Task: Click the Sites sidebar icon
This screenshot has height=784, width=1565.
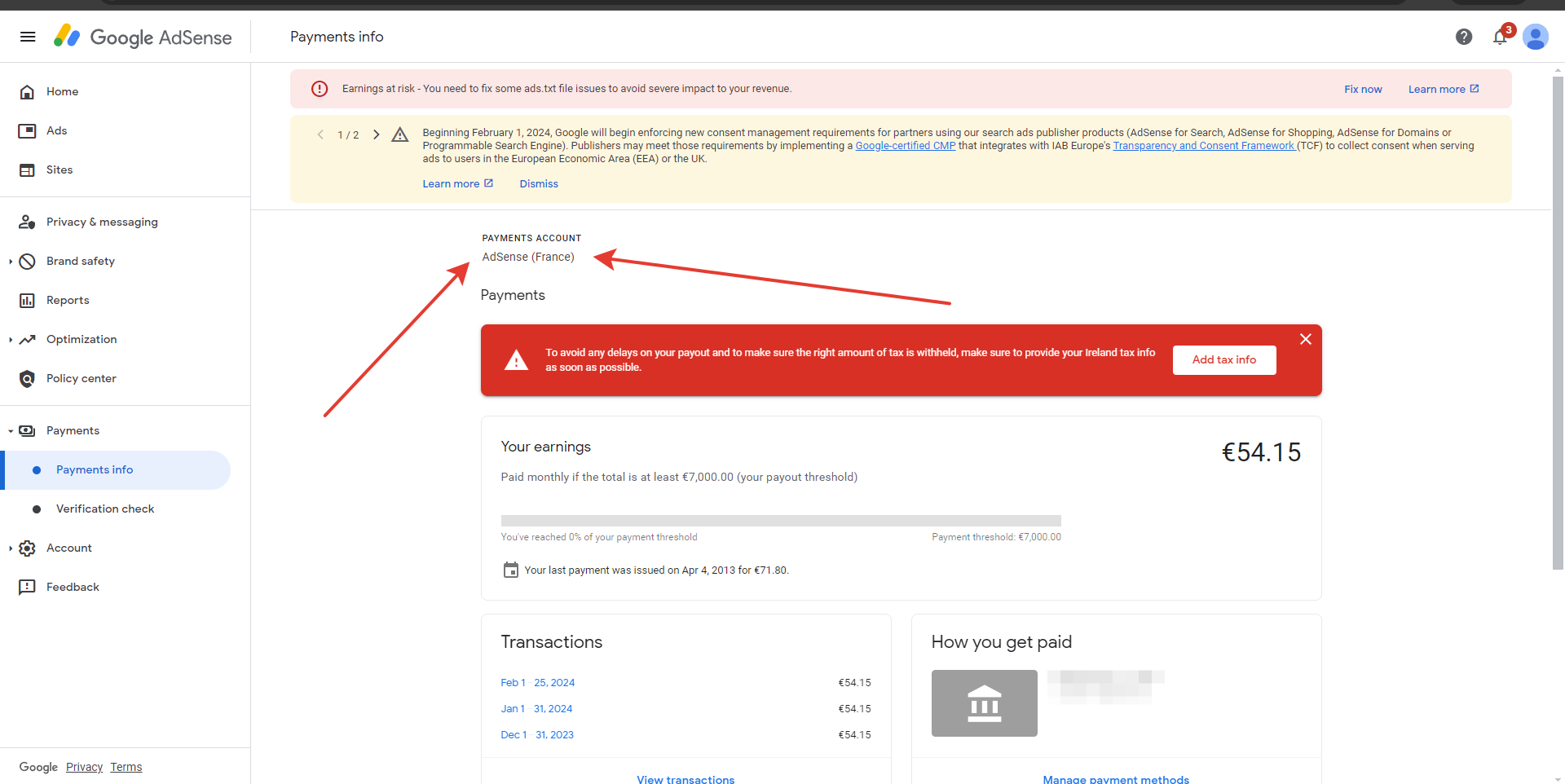Action: pyautogui.click(x=27, y=170)
